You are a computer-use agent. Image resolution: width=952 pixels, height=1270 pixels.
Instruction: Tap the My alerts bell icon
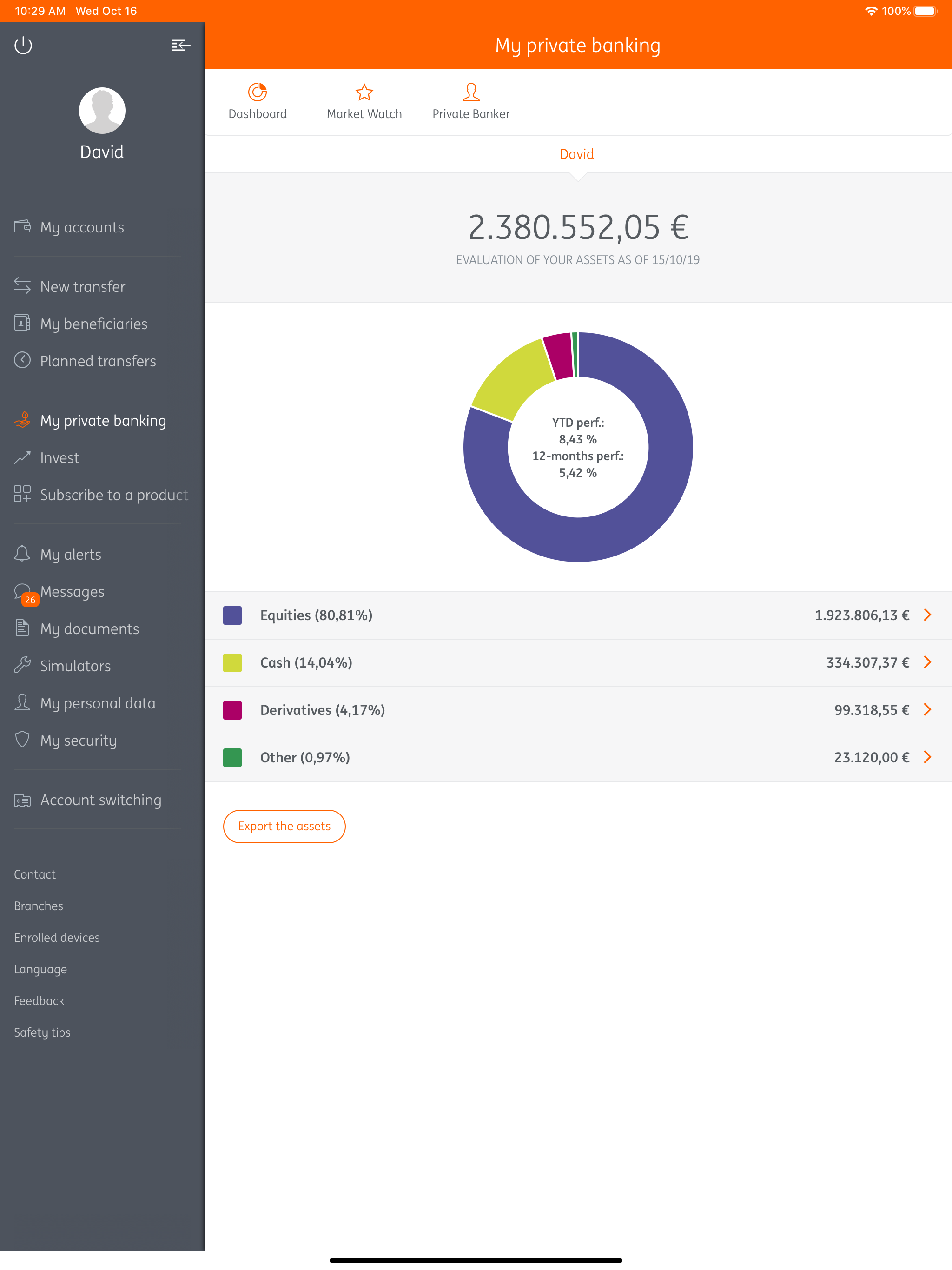(x=22, y=554)
